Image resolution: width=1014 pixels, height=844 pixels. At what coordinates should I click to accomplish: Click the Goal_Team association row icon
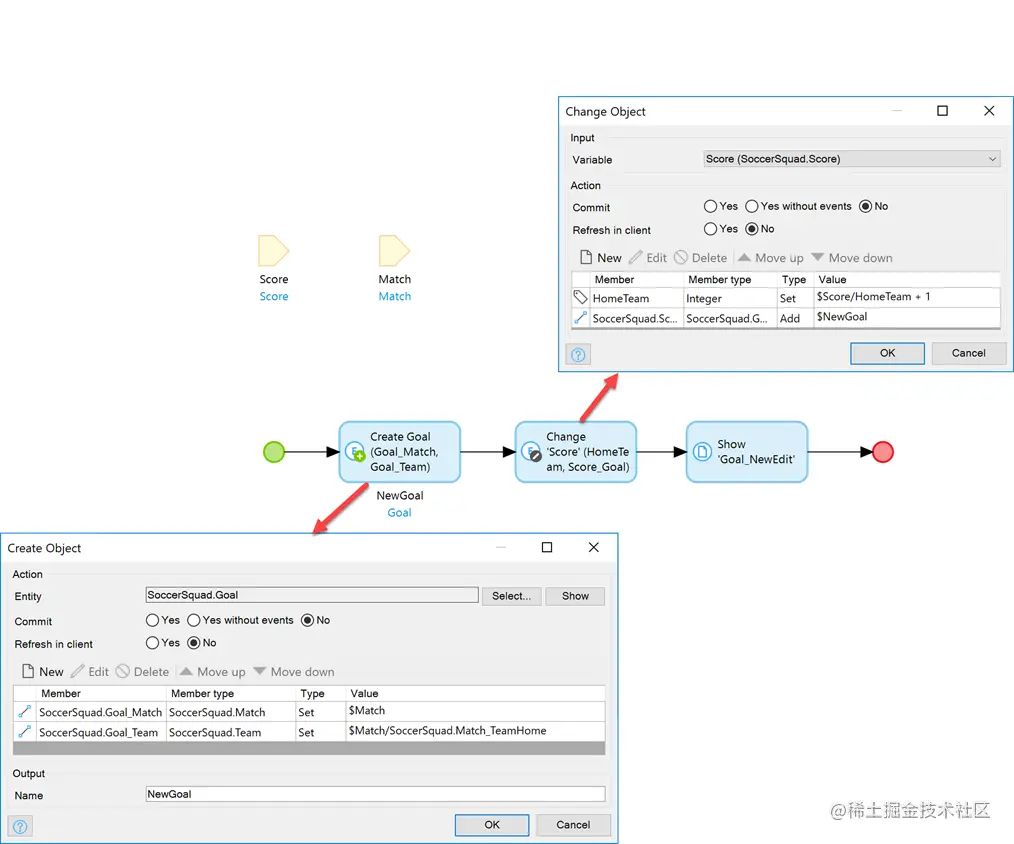tap(24, 731)
